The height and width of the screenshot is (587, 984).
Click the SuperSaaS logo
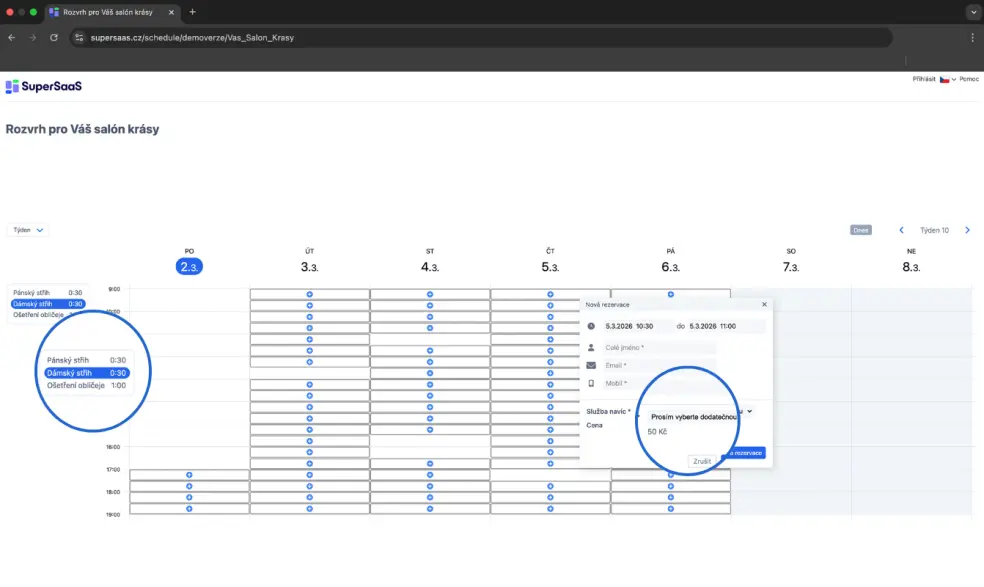click(44, 87)
